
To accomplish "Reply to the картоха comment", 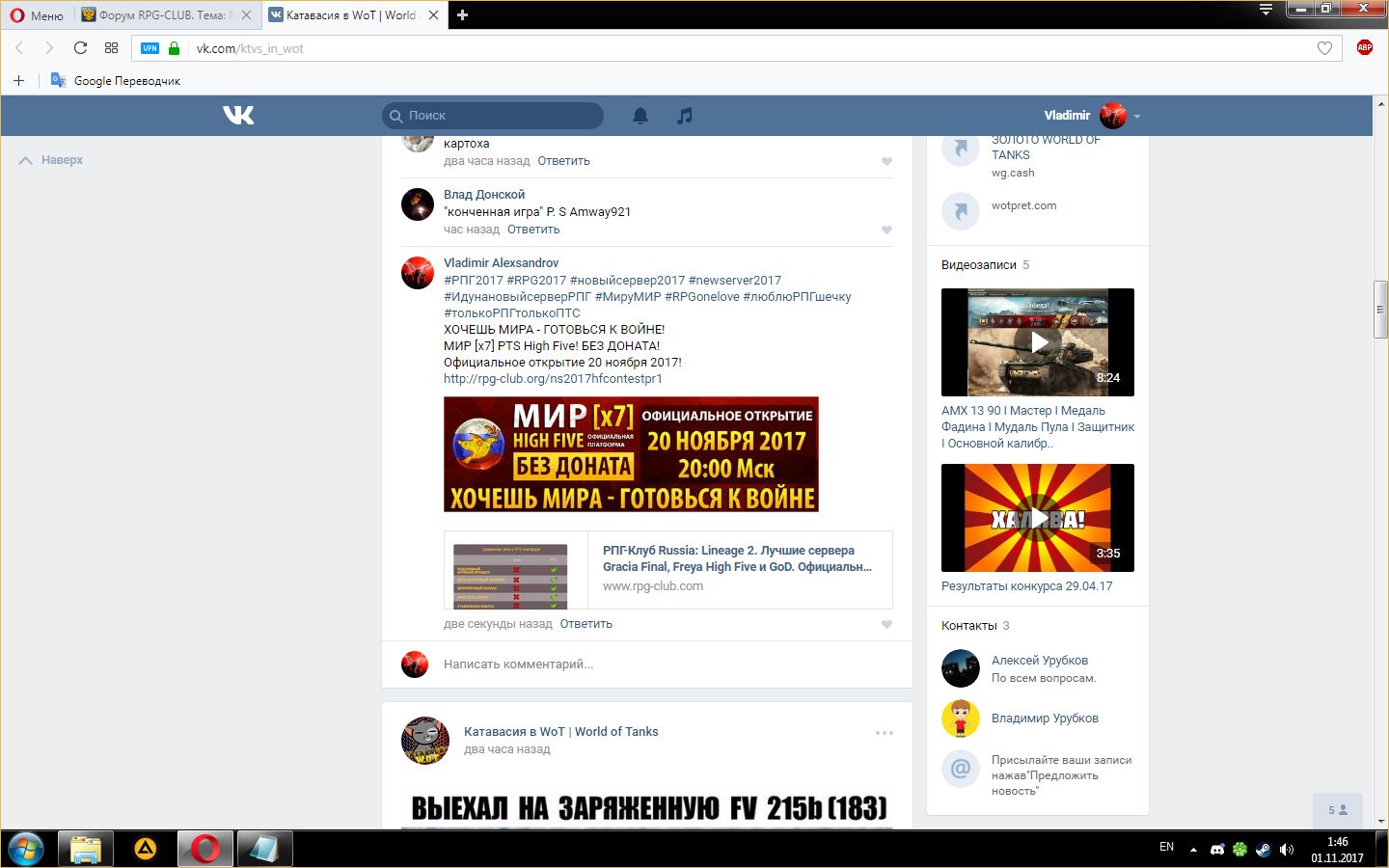I will pyautogui.click(x=563, y=161).
